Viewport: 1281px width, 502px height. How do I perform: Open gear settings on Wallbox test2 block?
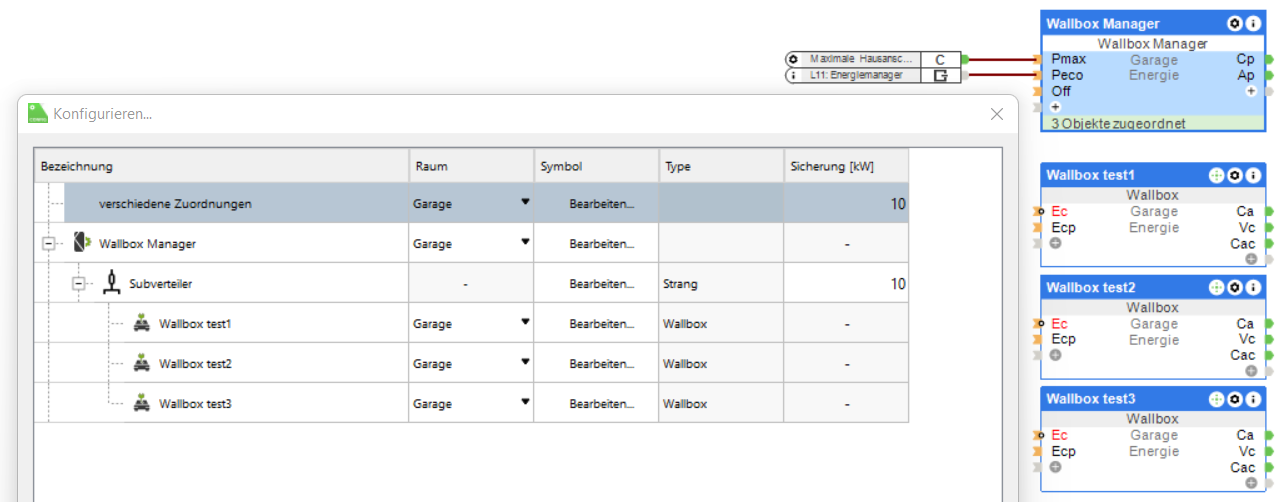tap(1235, 287)
